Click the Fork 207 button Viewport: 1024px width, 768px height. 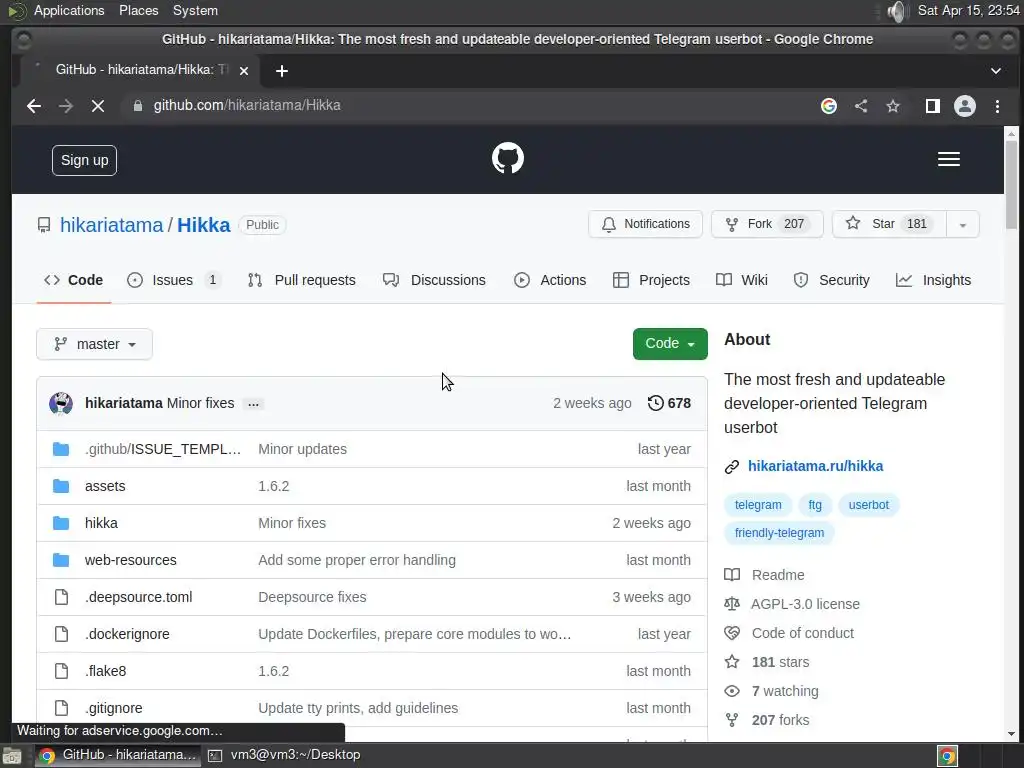click(767, 224)
